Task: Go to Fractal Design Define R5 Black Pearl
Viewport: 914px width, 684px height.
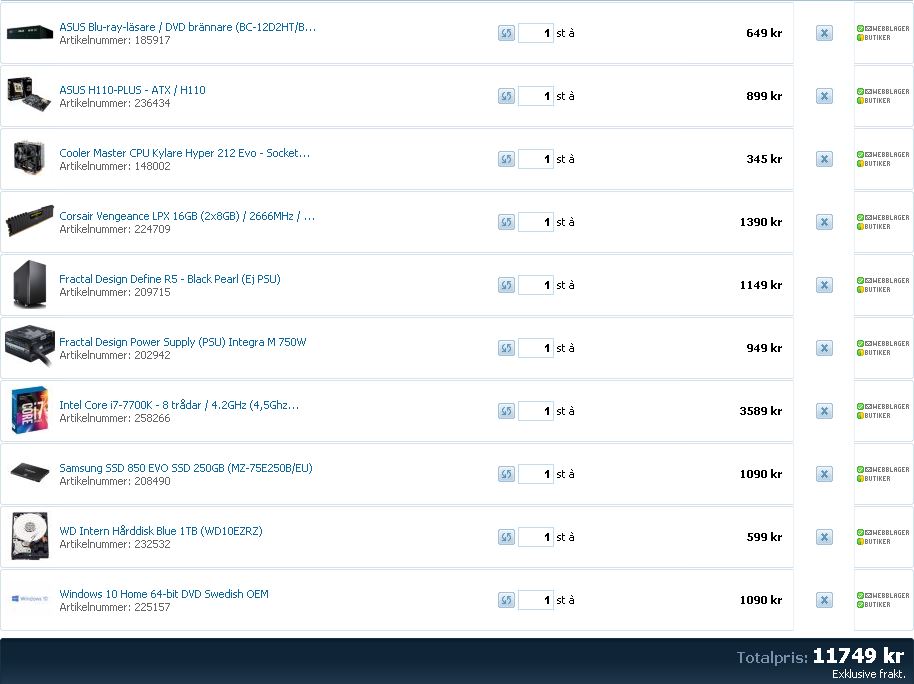Action: (x=170, y=279)
